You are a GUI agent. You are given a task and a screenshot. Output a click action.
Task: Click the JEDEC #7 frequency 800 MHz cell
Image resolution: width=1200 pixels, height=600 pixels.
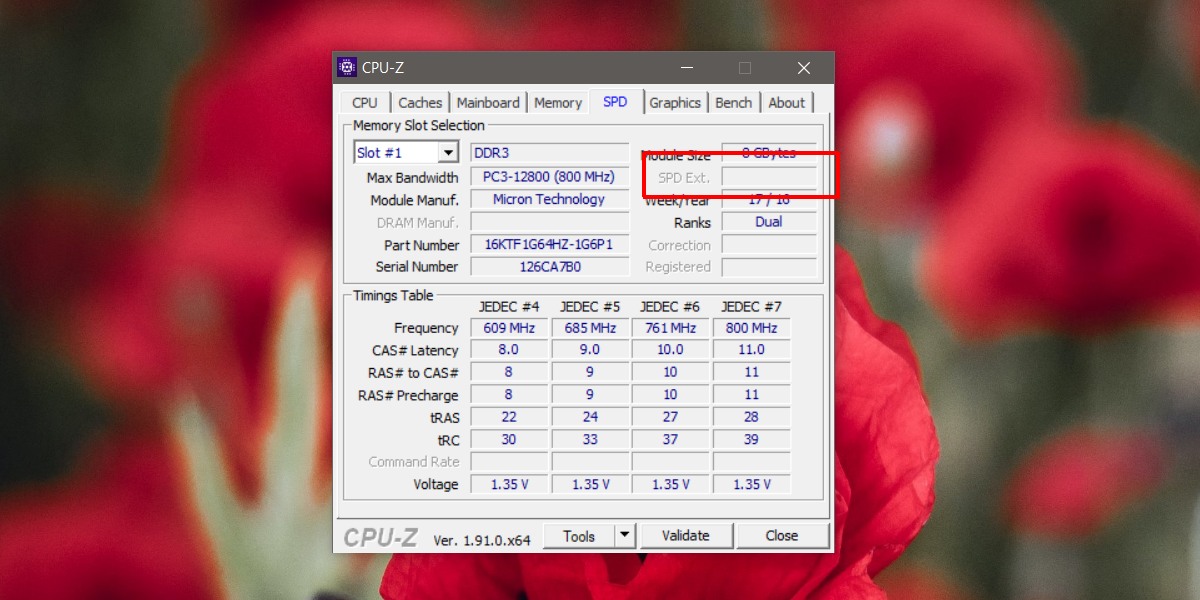pos(751,328)
